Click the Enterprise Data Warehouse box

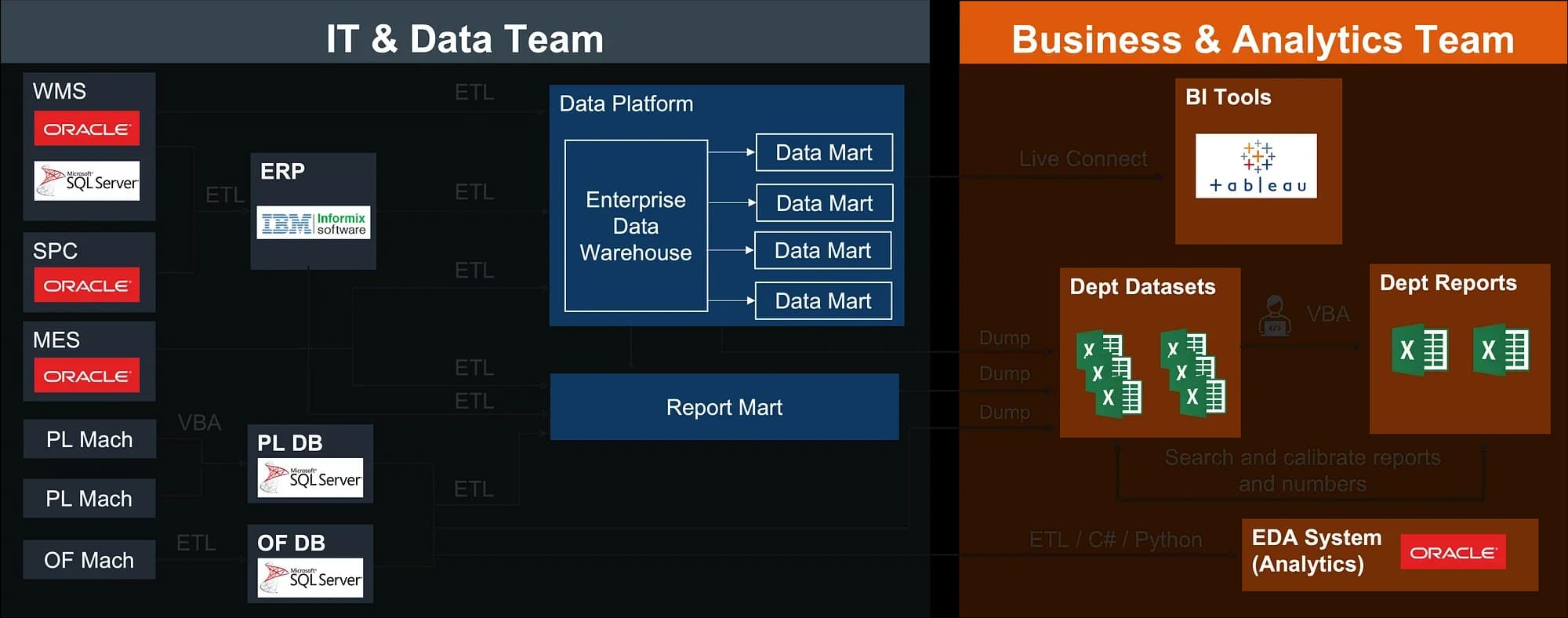636,226
